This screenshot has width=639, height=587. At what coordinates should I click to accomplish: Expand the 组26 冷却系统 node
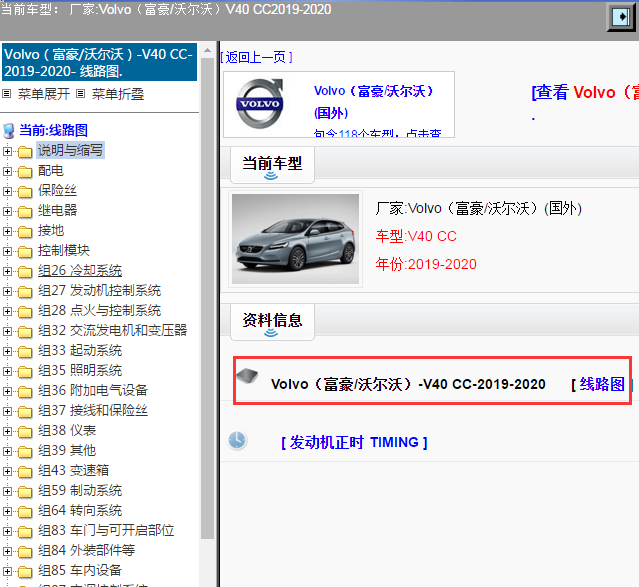tap(7, 271)
